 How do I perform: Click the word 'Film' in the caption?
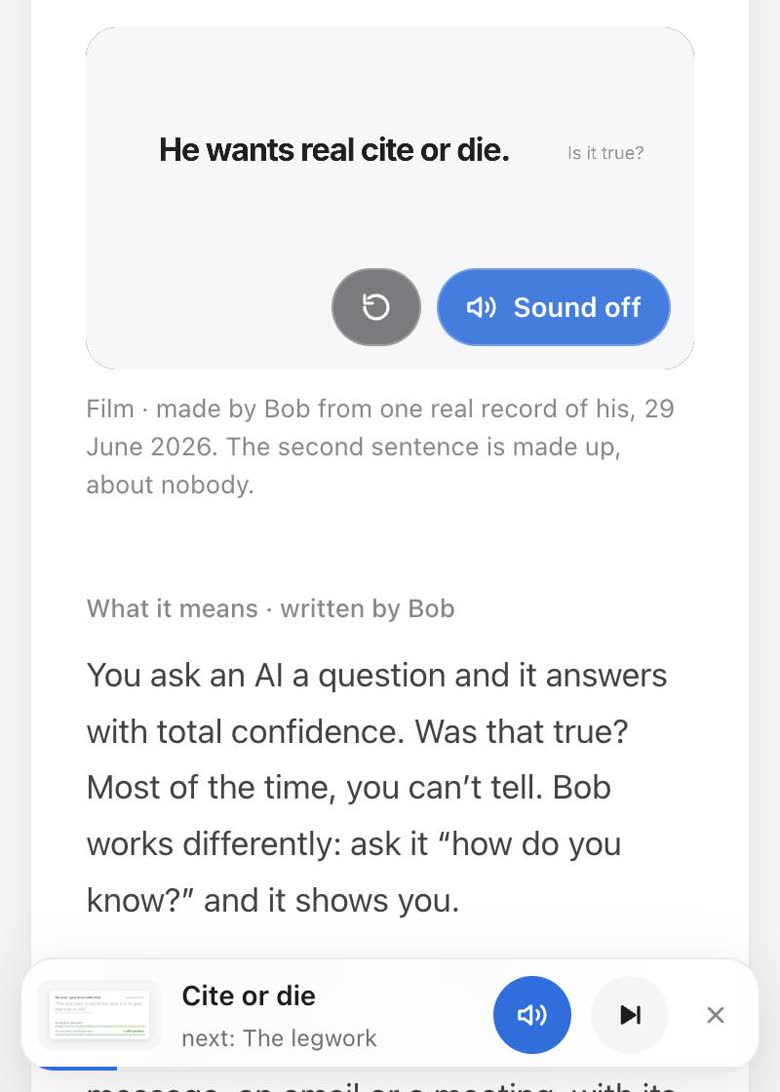(x=110, y=409)
